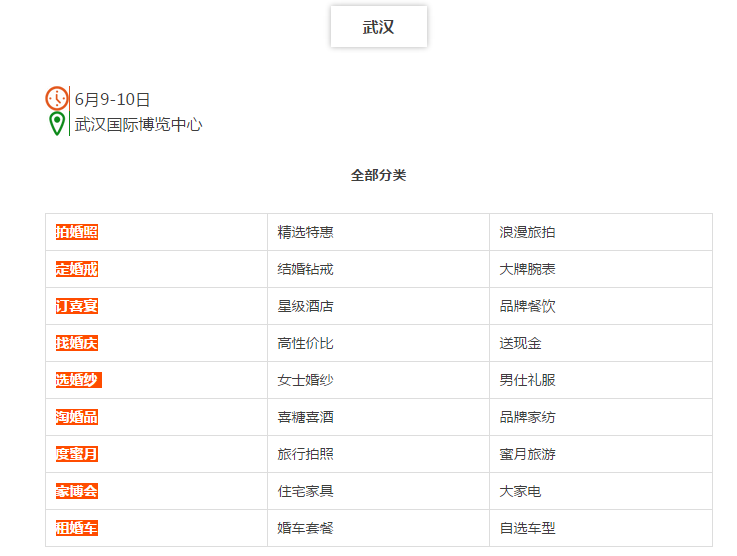Click the green location pin icon
The height and width of the screenshot is (556, 737).
57,124
